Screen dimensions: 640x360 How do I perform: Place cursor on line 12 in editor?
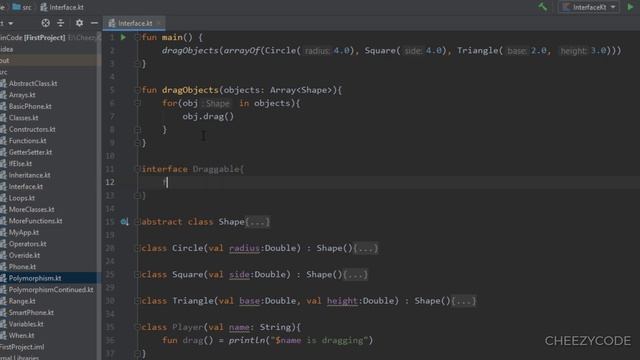point(388,182)
